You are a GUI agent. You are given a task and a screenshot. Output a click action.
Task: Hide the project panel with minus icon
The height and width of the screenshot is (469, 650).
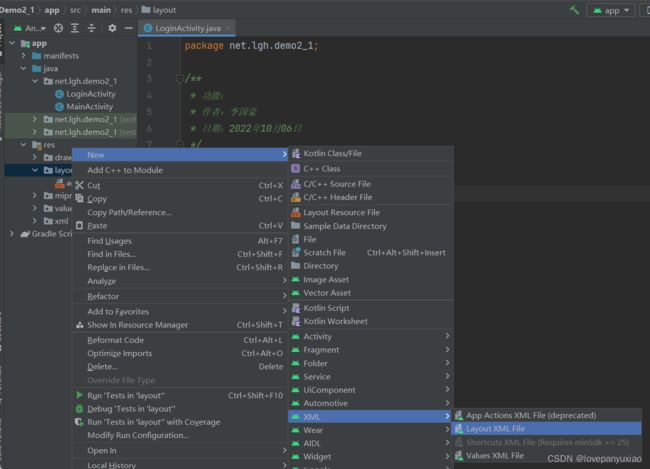coord(129,28)
